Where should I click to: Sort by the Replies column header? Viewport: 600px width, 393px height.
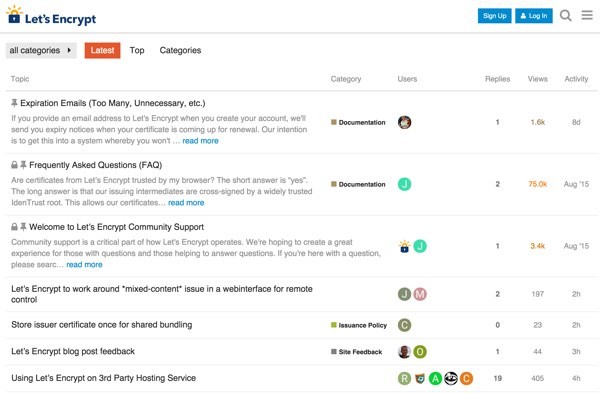pos(497,79)
